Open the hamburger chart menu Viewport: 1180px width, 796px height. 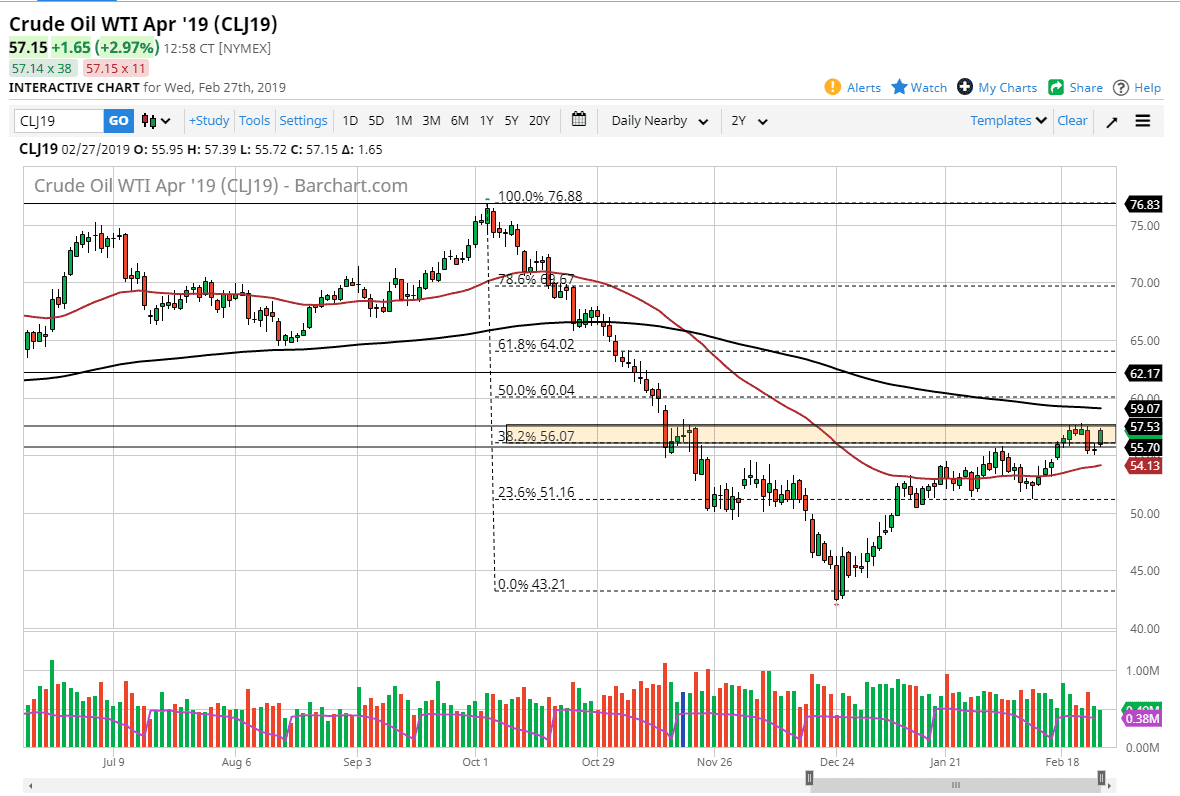tap(1142, 120)
